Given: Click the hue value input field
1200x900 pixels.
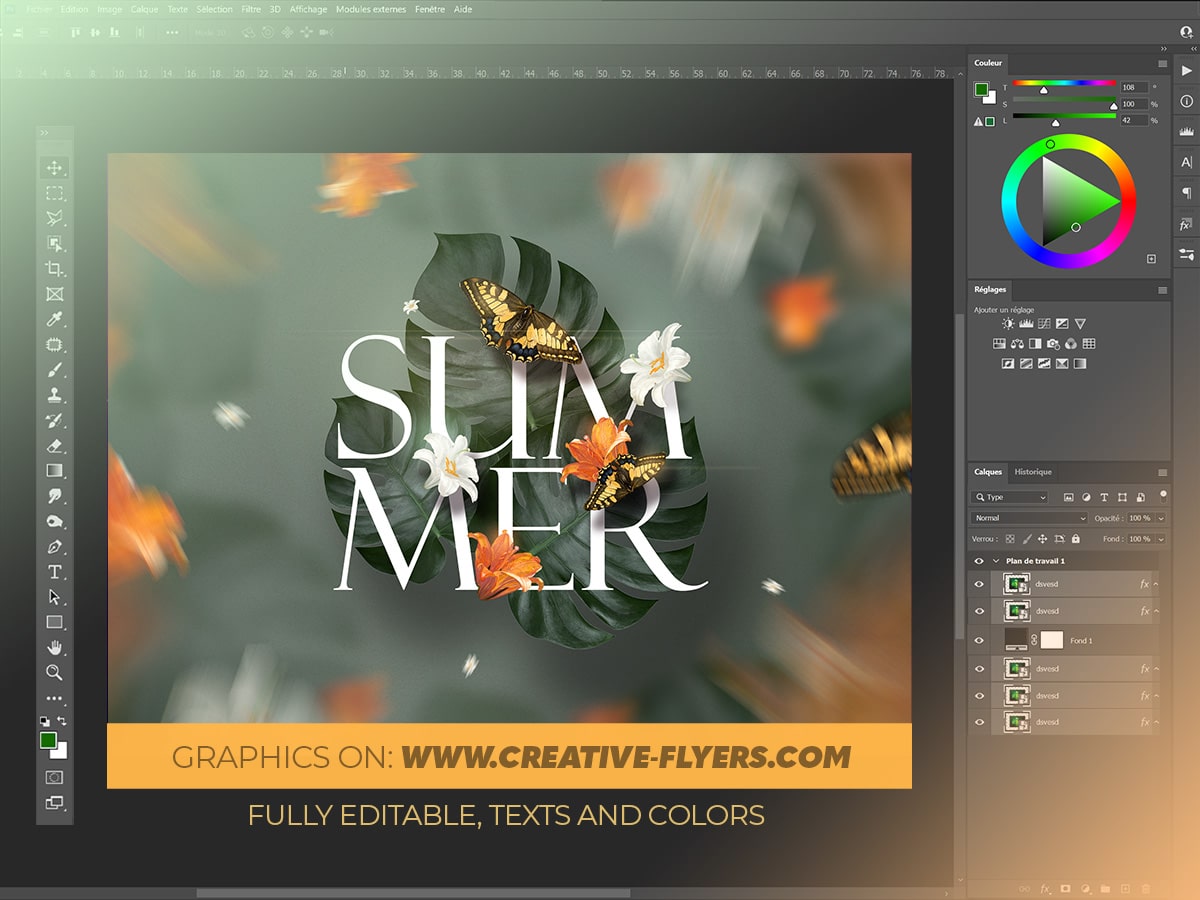Looking at the screenshot, I should pyautogui.click(x=1133, y=88).
